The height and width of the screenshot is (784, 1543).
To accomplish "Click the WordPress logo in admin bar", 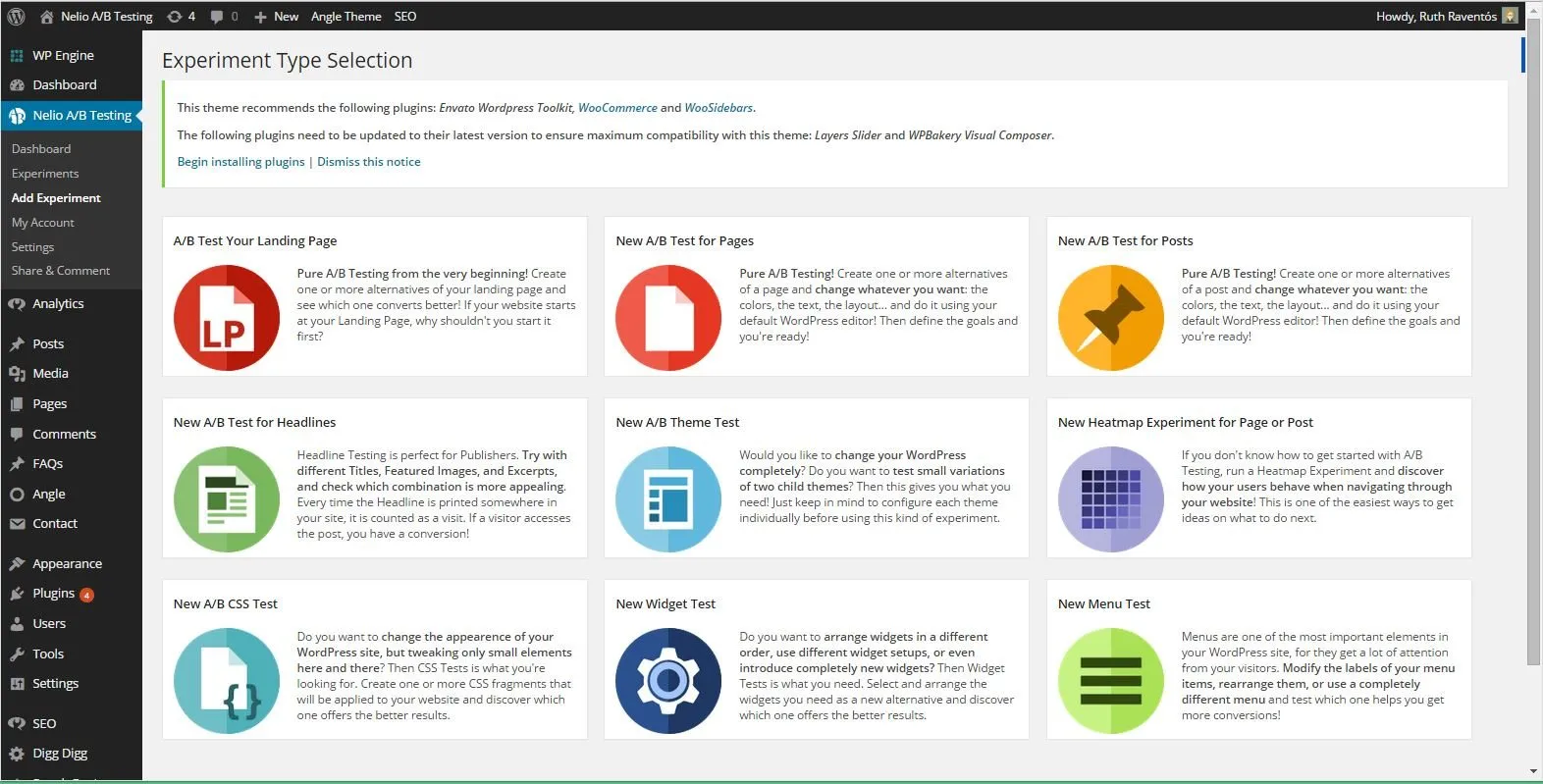I will 16,16.
